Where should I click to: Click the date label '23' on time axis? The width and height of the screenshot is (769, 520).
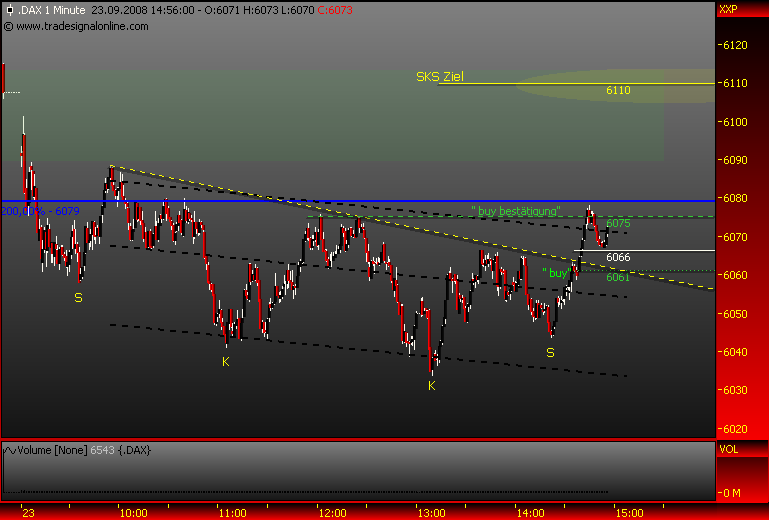coord(29,513)
